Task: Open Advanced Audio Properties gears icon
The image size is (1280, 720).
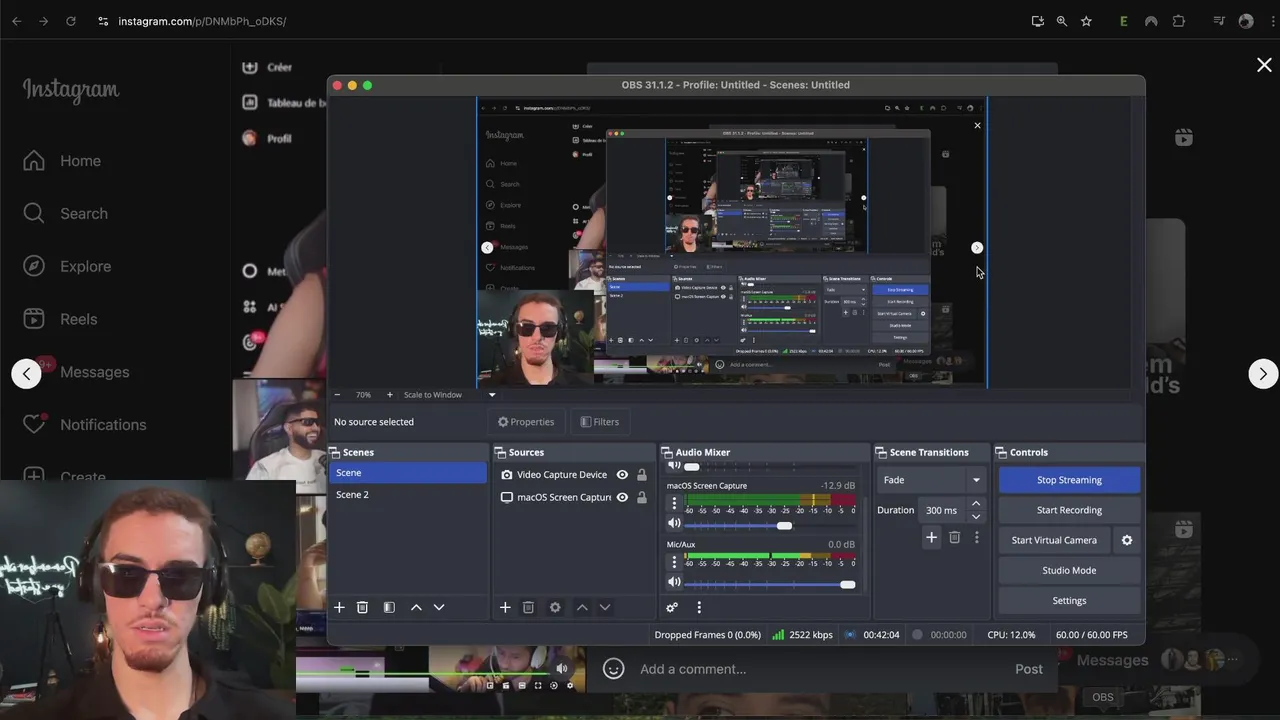Action: pyautogui.click(x=672, y=607)
